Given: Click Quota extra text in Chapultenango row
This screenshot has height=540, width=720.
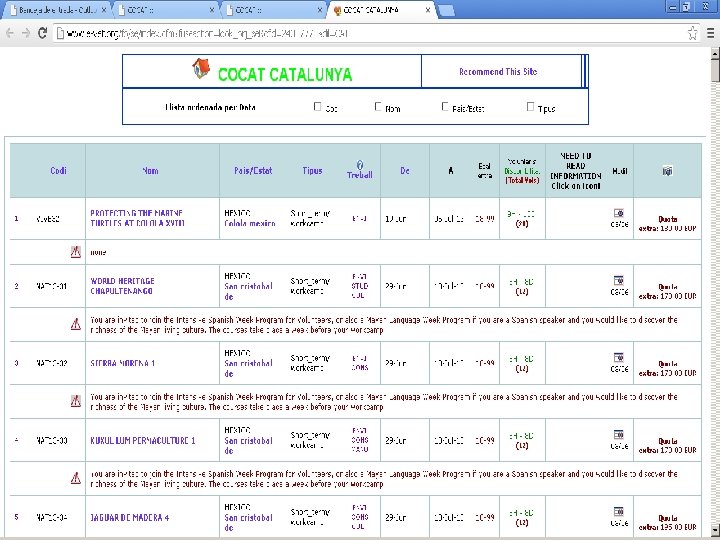Looking at the screenshot, I should point(667,291).
